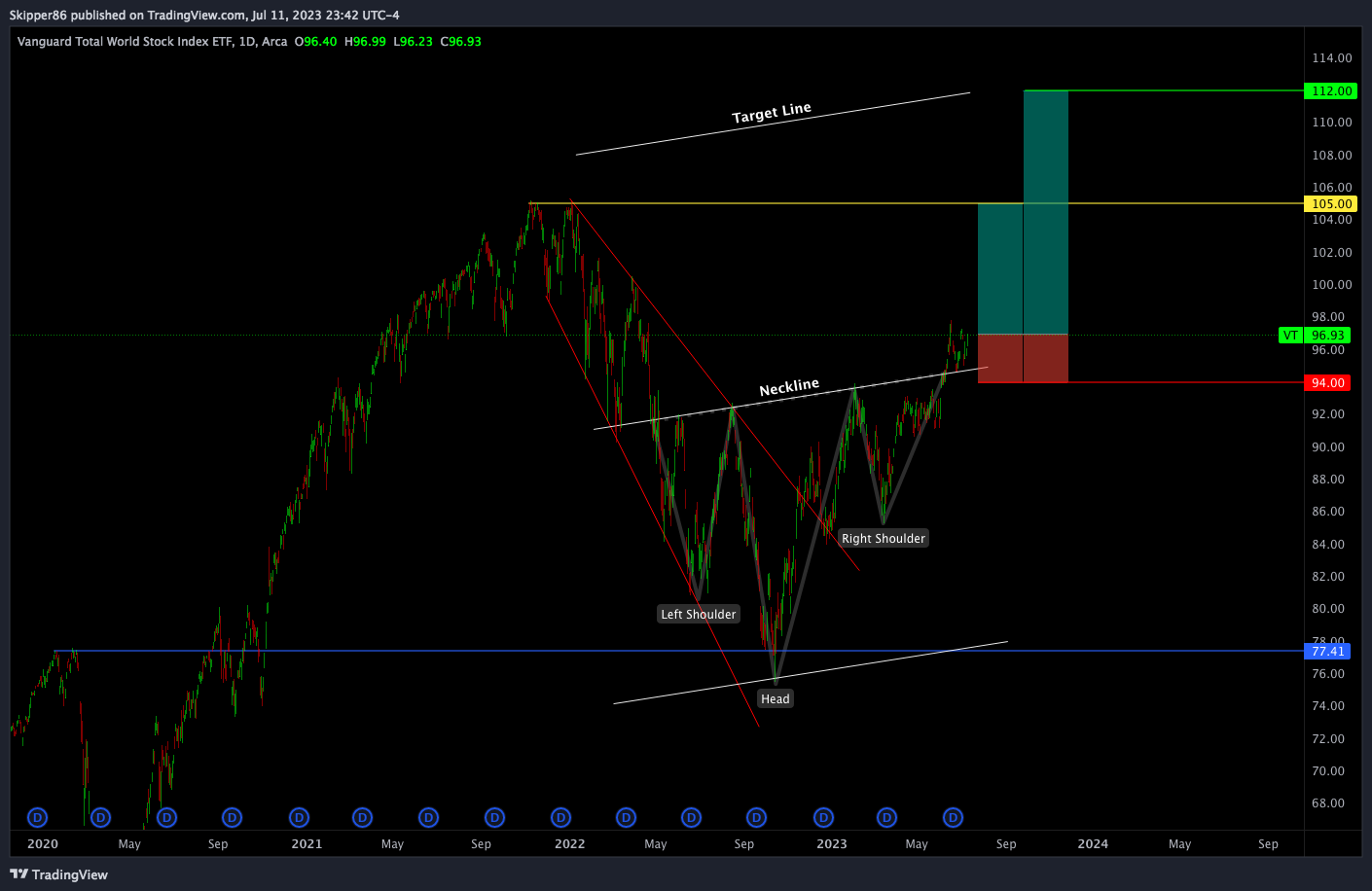Click the VT 96.93 current price tag
This screenshot has width=1372, height=891.
(1315, 335)
